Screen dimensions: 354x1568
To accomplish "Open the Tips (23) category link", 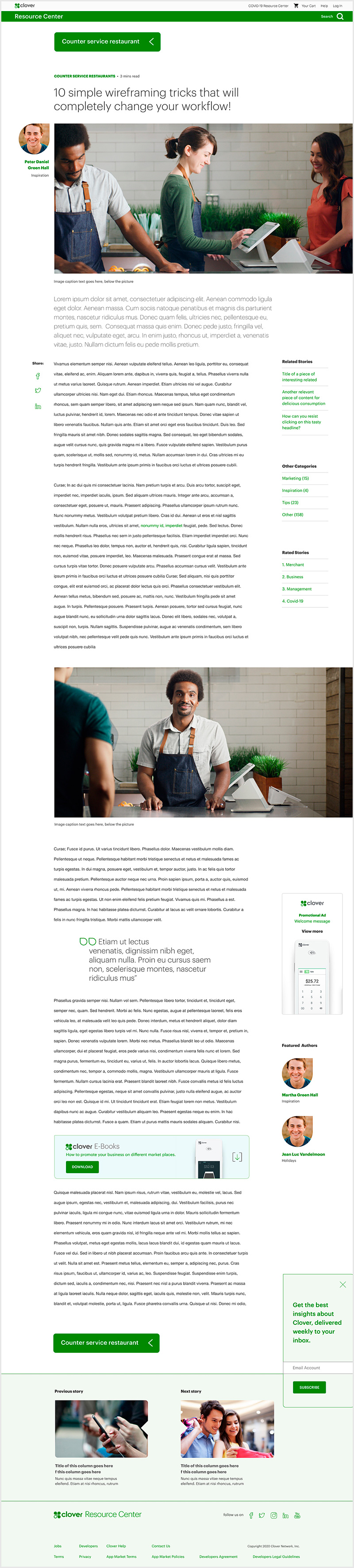I will 290,503.
